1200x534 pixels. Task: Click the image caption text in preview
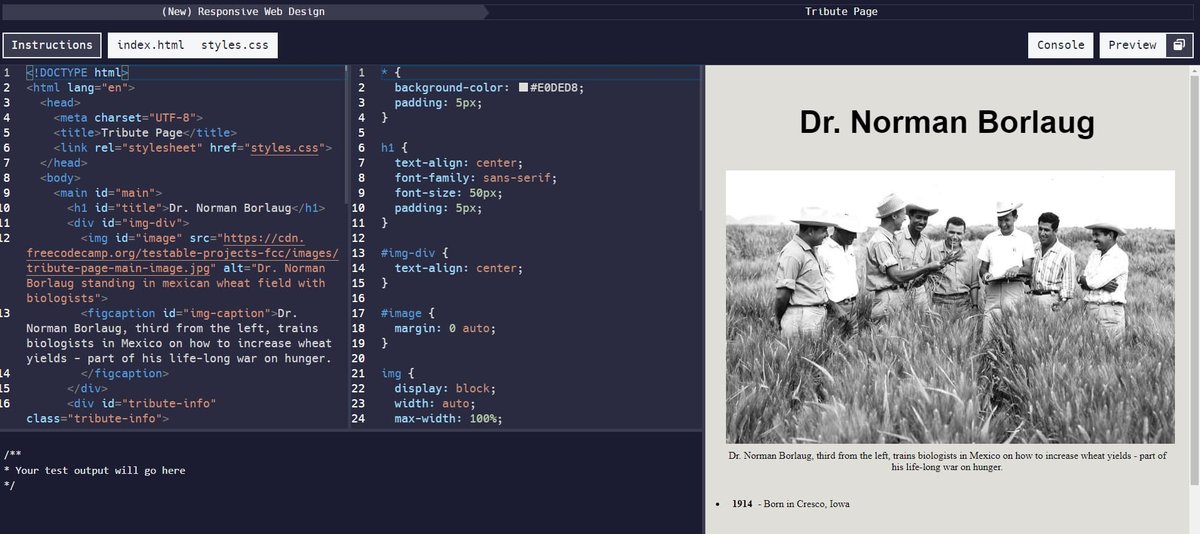(x=947, y=461)
